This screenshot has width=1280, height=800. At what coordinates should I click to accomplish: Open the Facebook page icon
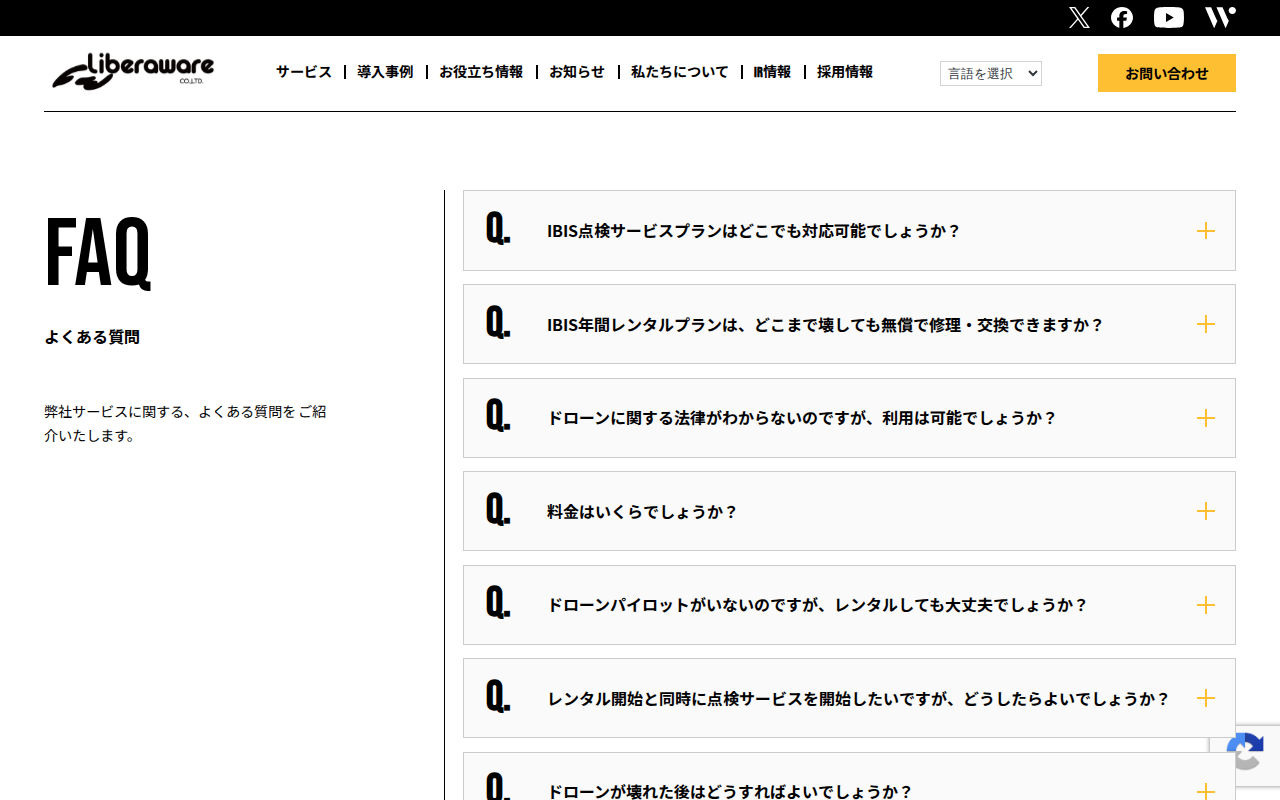1122,18
